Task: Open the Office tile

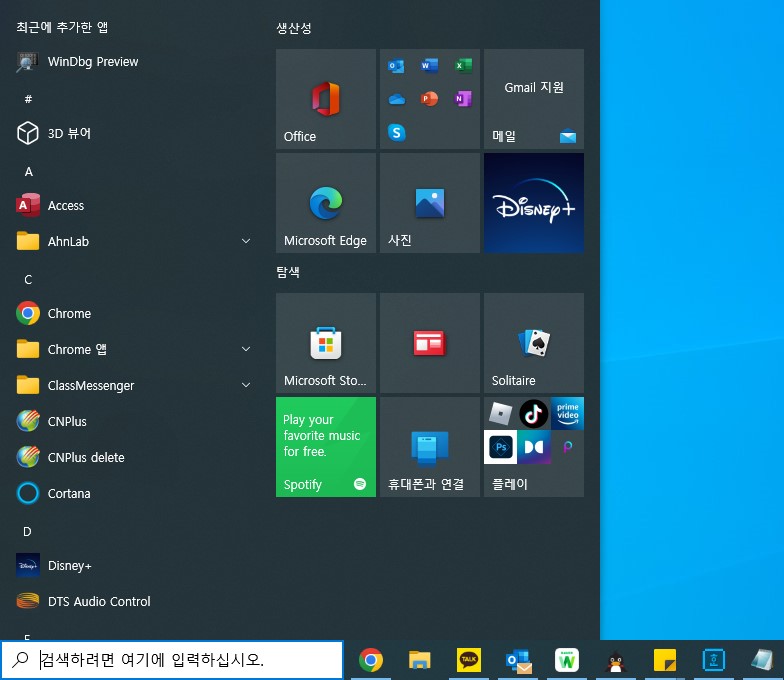Action: coord(326,99)
